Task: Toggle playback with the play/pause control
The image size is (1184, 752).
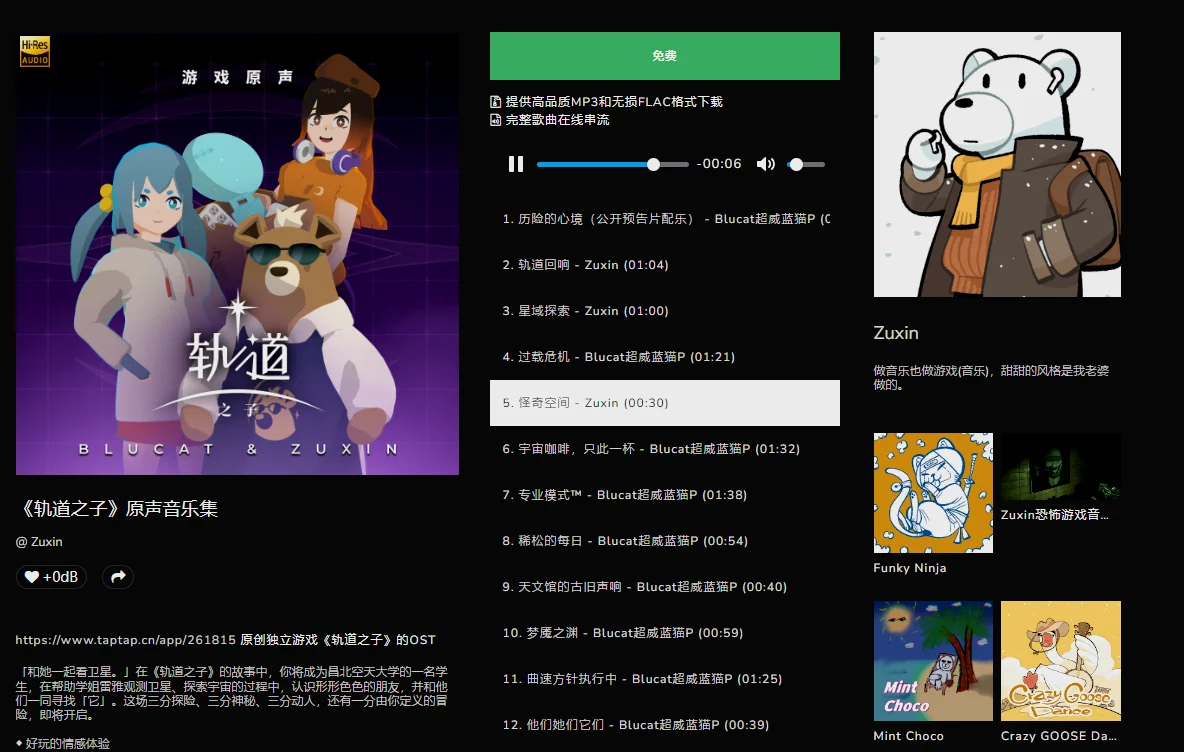Action: (515, 163)
